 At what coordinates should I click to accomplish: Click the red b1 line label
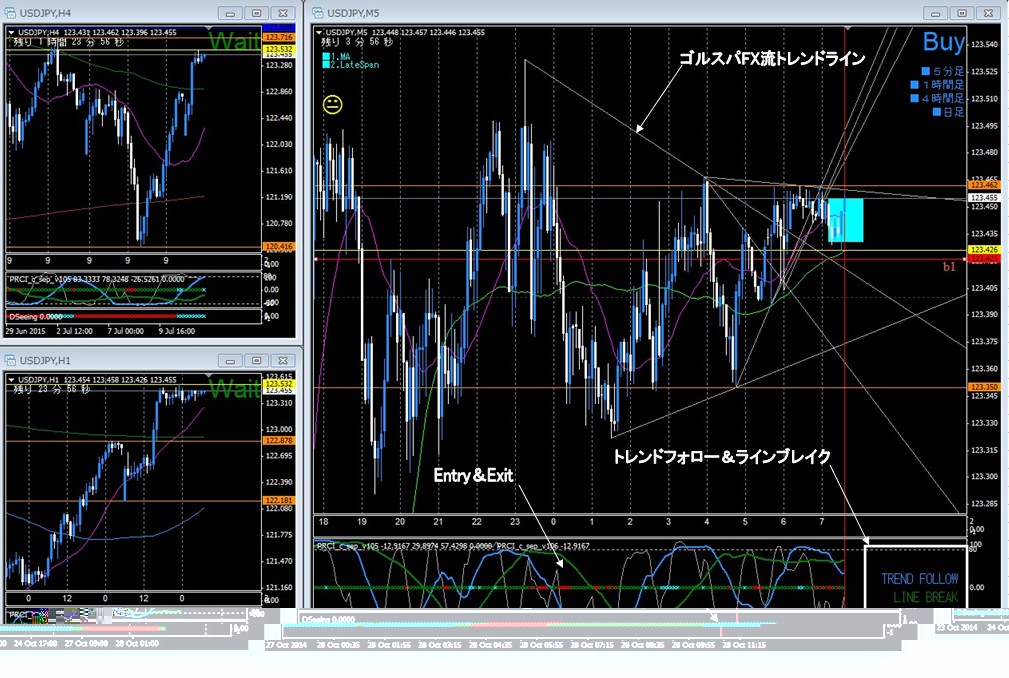[x=949, y=266]
